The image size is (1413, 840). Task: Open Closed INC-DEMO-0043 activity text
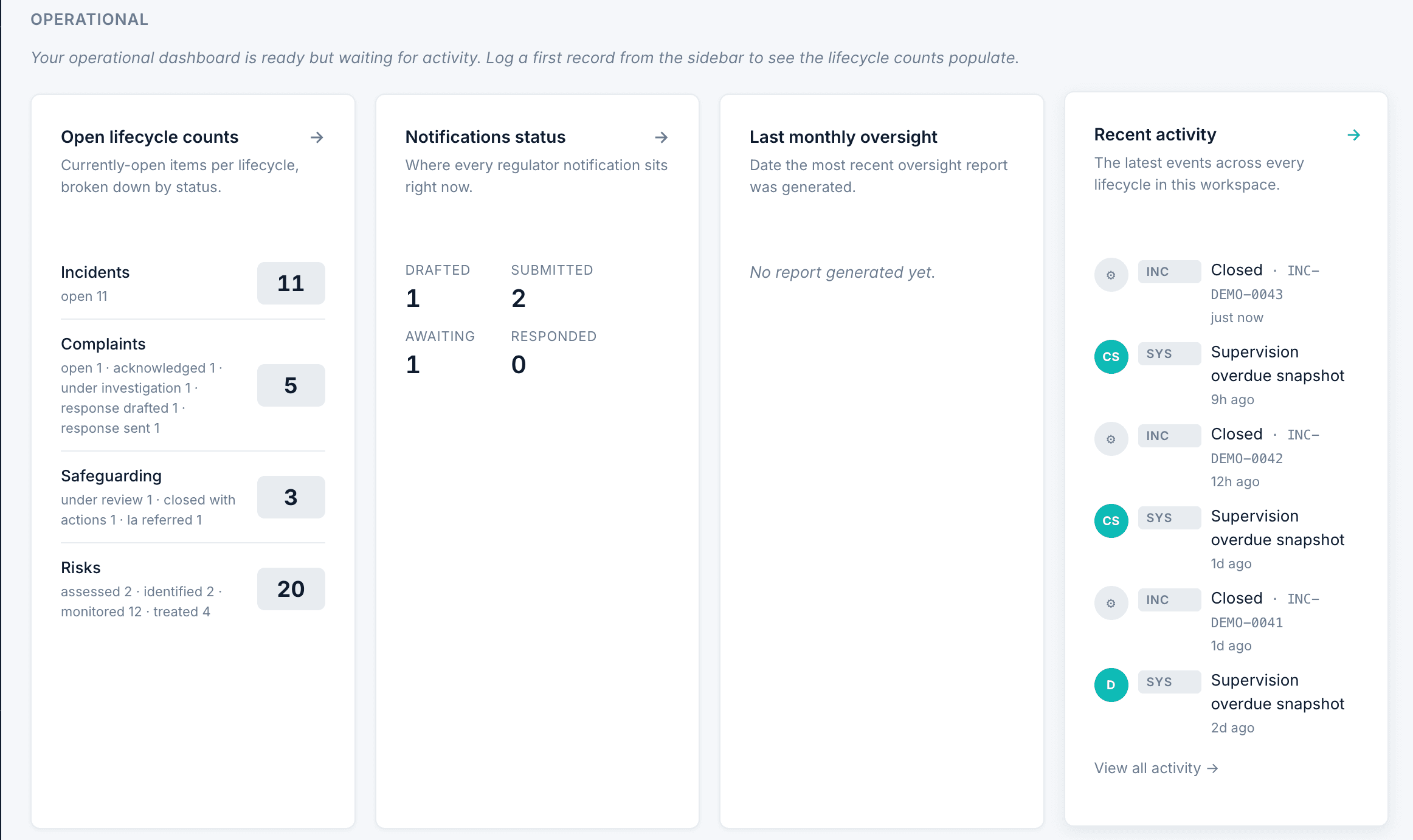coord(1265,282)
